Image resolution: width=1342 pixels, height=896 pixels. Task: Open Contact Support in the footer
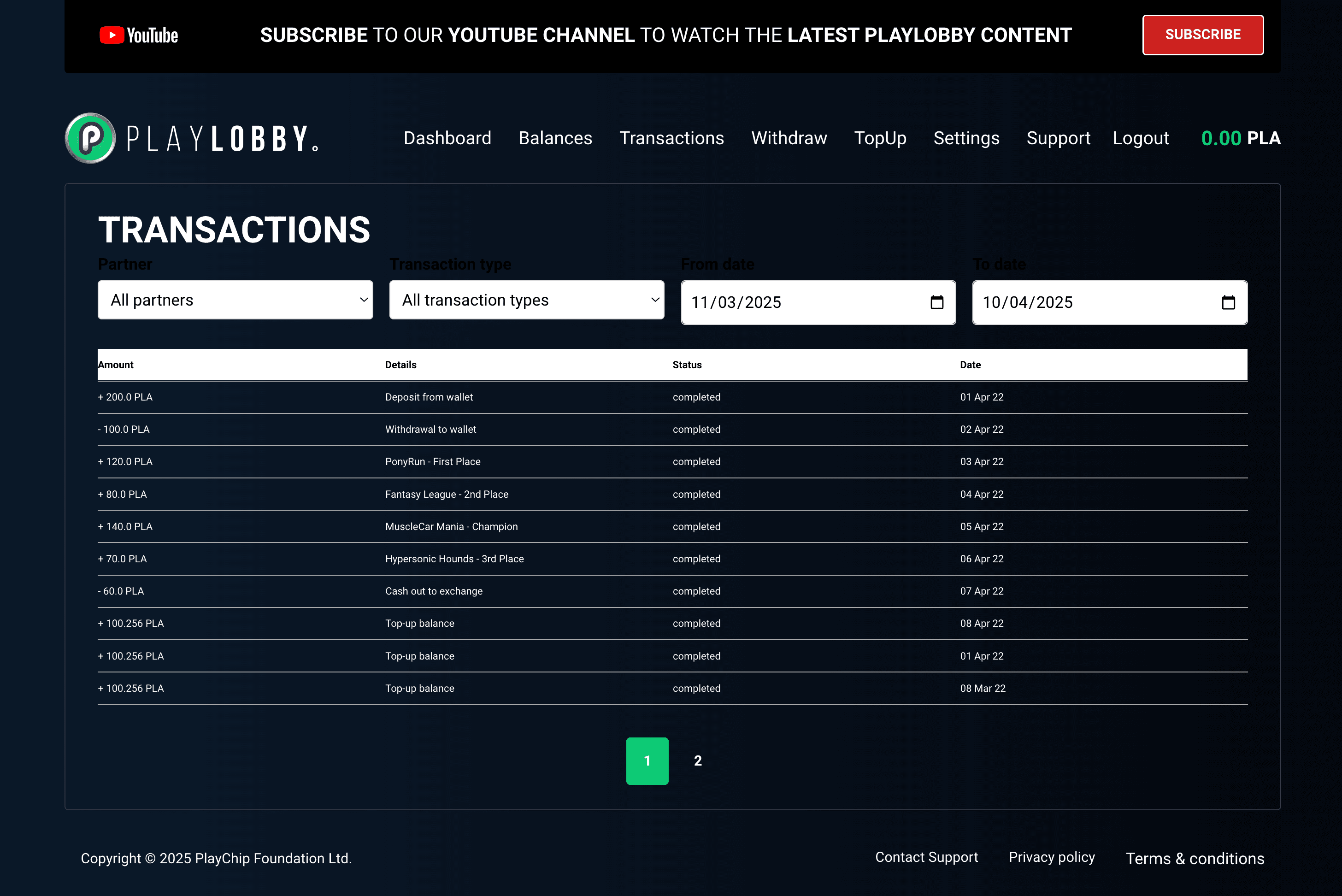[927, 856]
